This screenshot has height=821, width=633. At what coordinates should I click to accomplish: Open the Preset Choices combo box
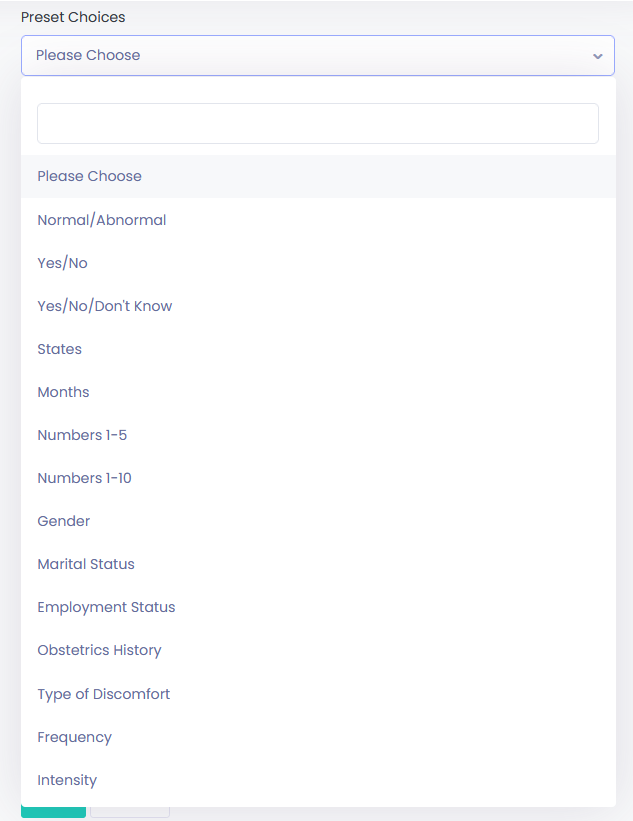(318, 56)
